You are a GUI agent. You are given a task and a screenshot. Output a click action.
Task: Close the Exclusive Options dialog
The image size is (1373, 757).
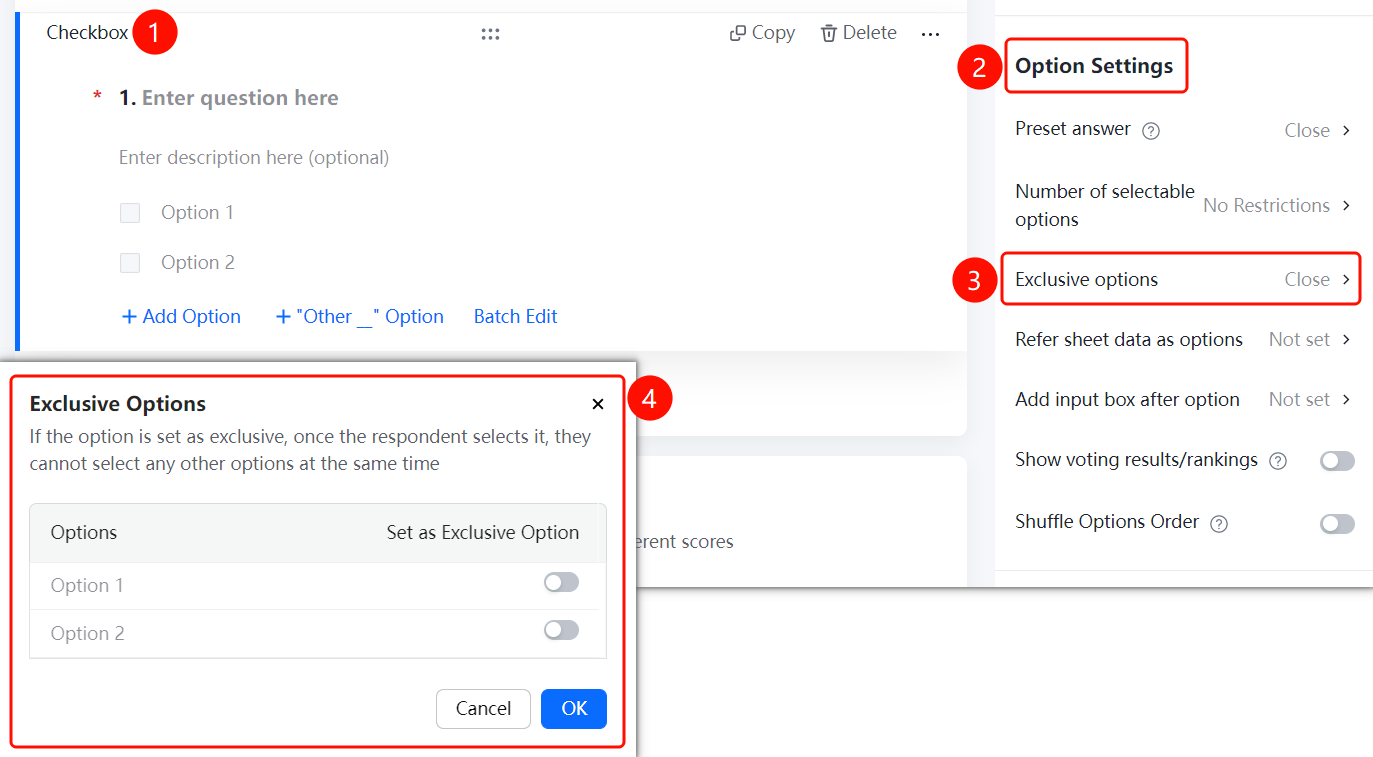click(x=598, y=404)
